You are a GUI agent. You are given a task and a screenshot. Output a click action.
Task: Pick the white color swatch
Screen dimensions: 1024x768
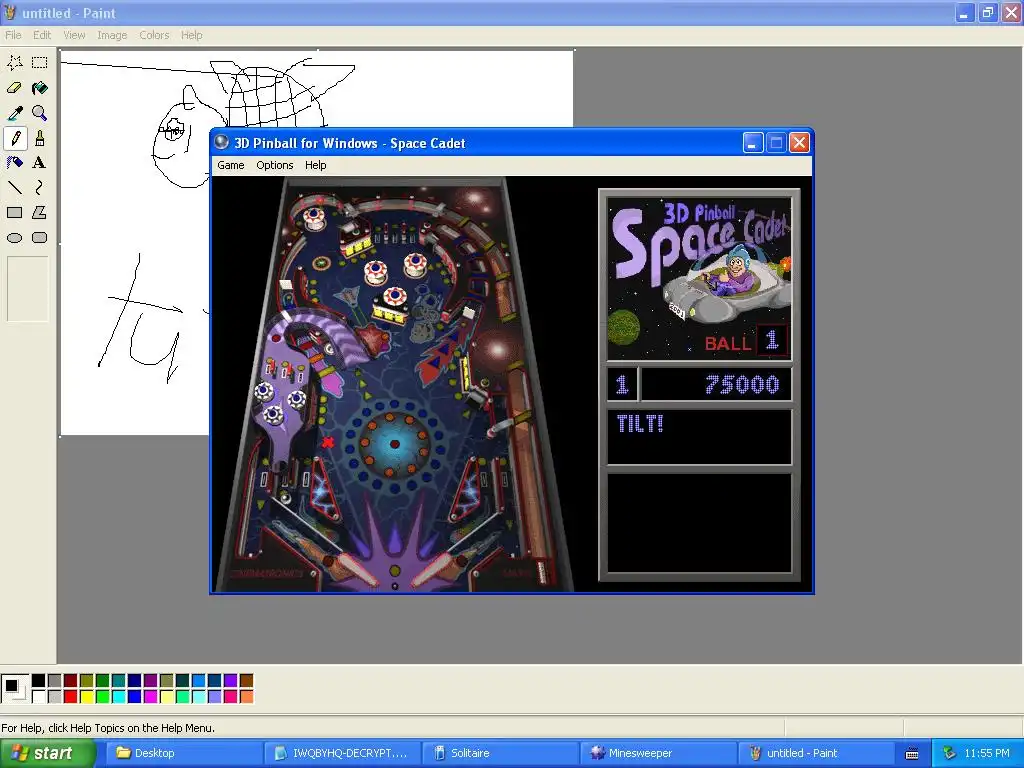39,697
